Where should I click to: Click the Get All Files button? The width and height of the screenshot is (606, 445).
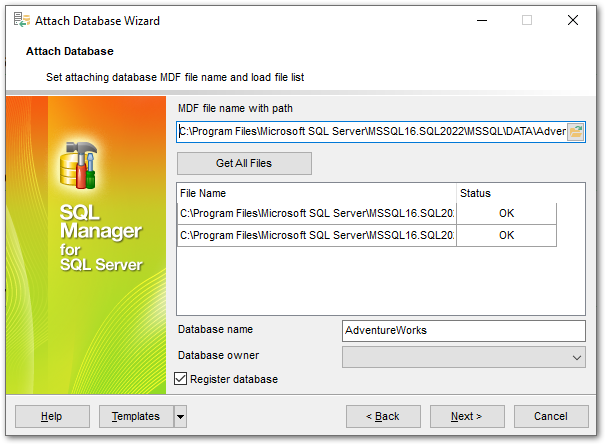(x=244, y=163)
